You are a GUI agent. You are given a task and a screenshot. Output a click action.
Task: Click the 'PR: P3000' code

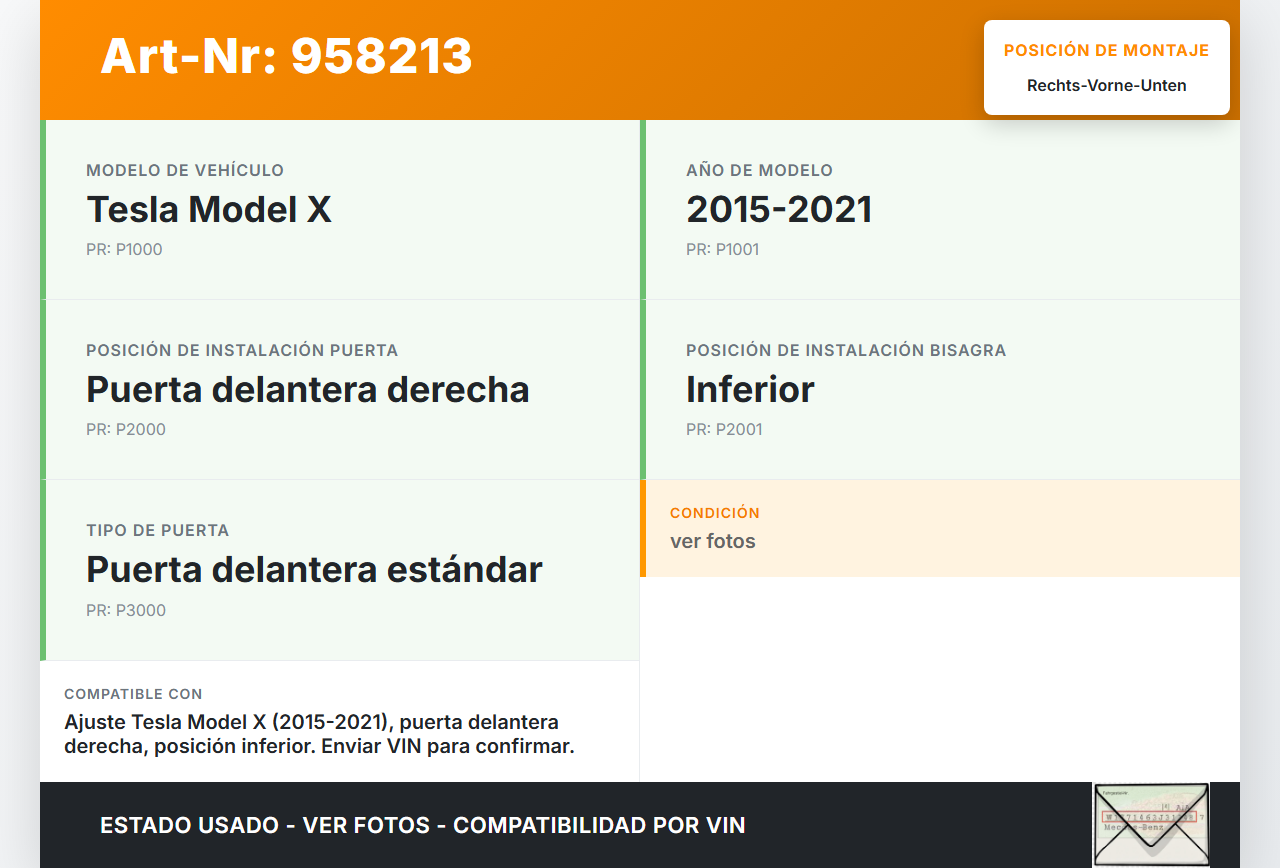[x=126, y=610]
